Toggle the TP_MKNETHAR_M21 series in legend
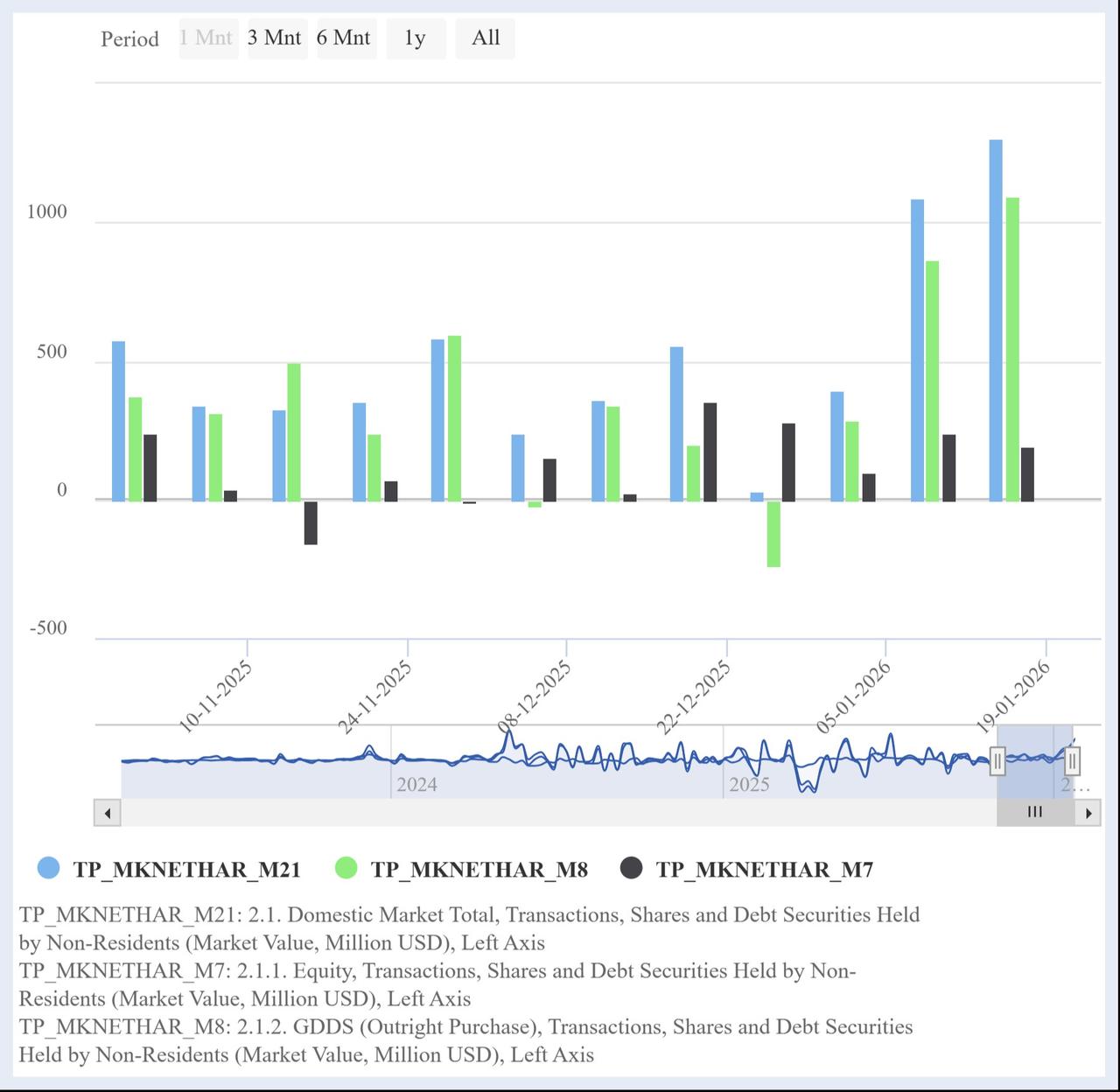This screenshot has width=1120, height=1092. coord(171,869)
